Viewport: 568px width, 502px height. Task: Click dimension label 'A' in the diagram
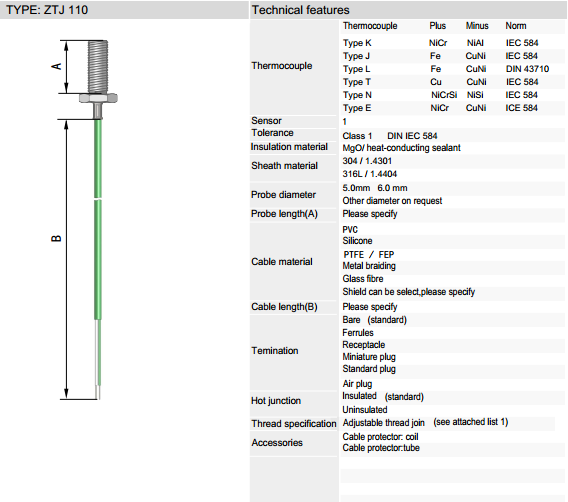pyautogui.click(x=57, y=66)
